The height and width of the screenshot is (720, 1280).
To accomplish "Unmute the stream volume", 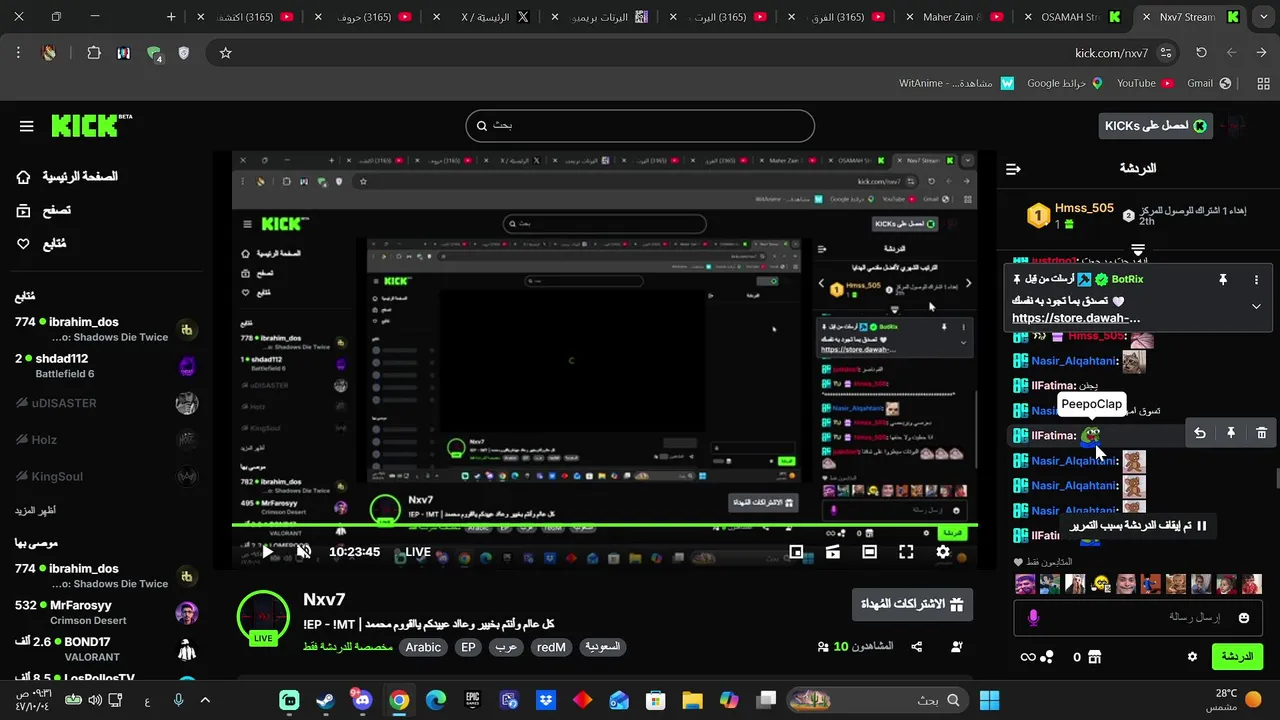I will pos(304,551).
